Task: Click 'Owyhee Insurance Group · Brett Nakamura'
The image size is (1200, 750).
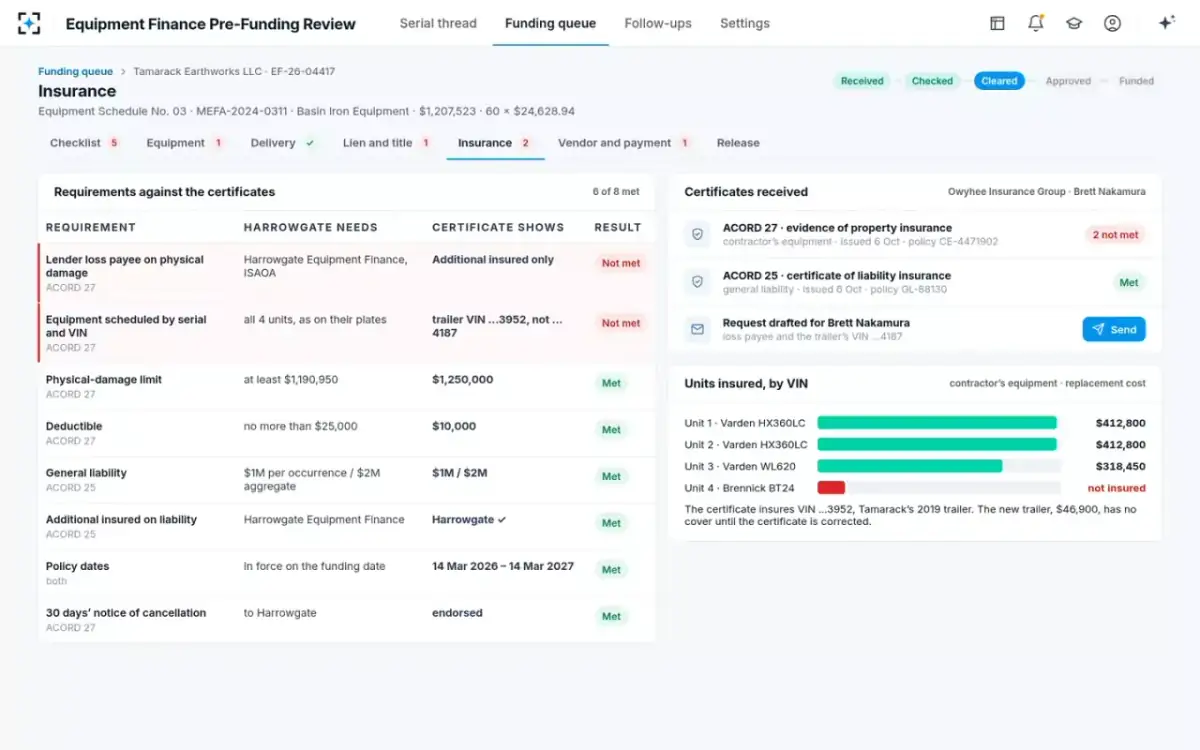Action: click(1047, 192)
